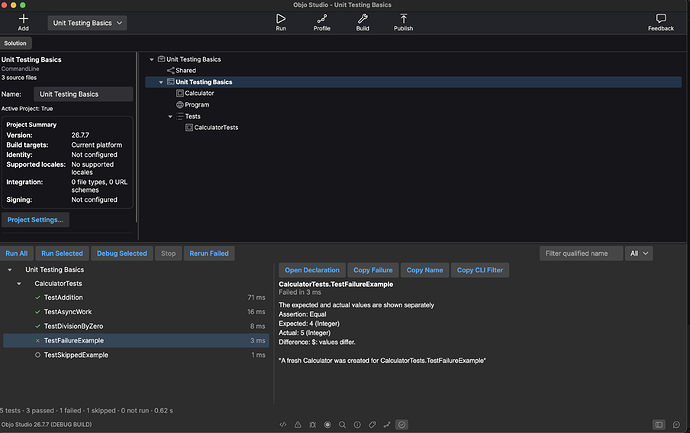Image resolution: width=690 pixels, height=433 pixels.
Task: Select TestAsyncWork test row
Action: point(136,312)
